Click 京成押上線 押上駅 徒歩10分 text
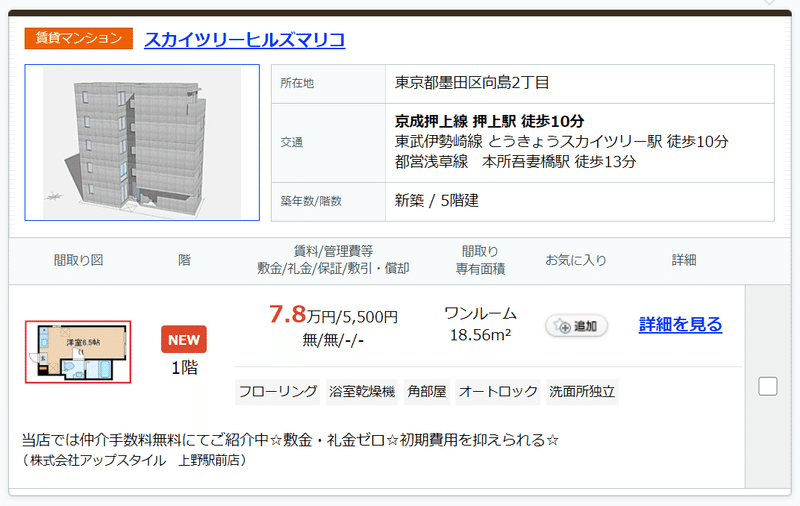Image resolution: width=800 pixels, height=506 pixels. pyautogui.click(x=489, y=121)
